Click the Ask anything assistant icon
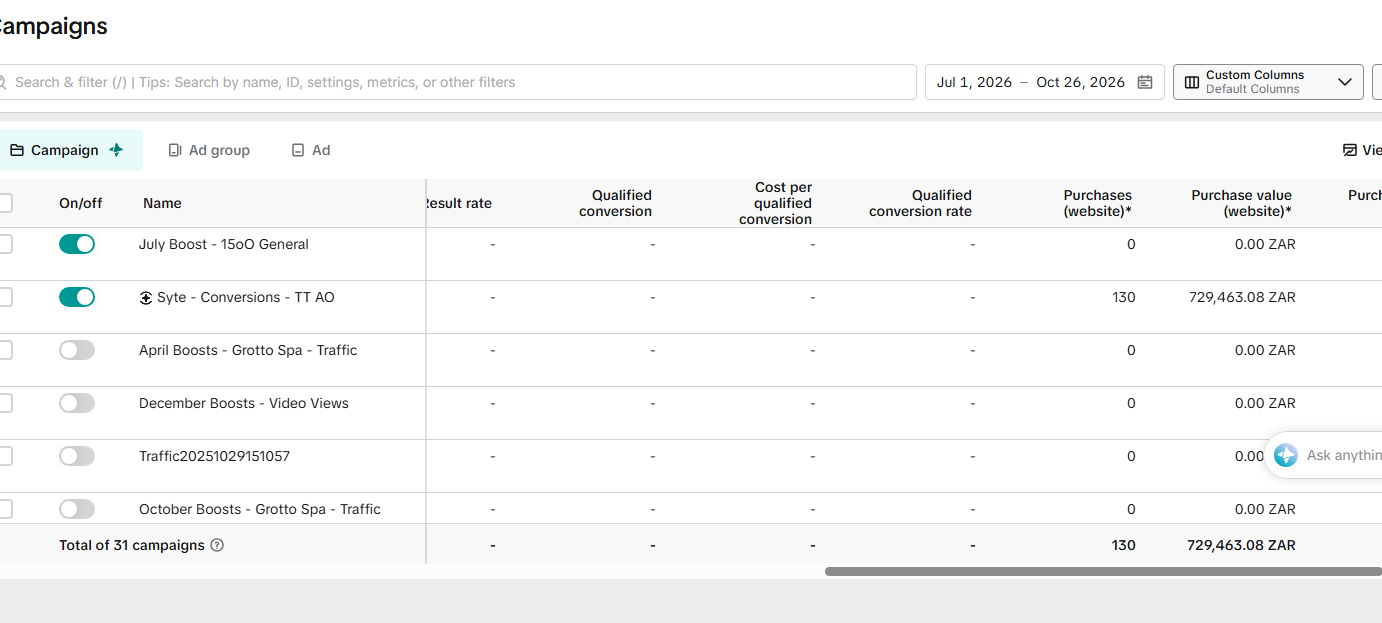This screenshot has width=1382, height=623. pos(1286,455)
